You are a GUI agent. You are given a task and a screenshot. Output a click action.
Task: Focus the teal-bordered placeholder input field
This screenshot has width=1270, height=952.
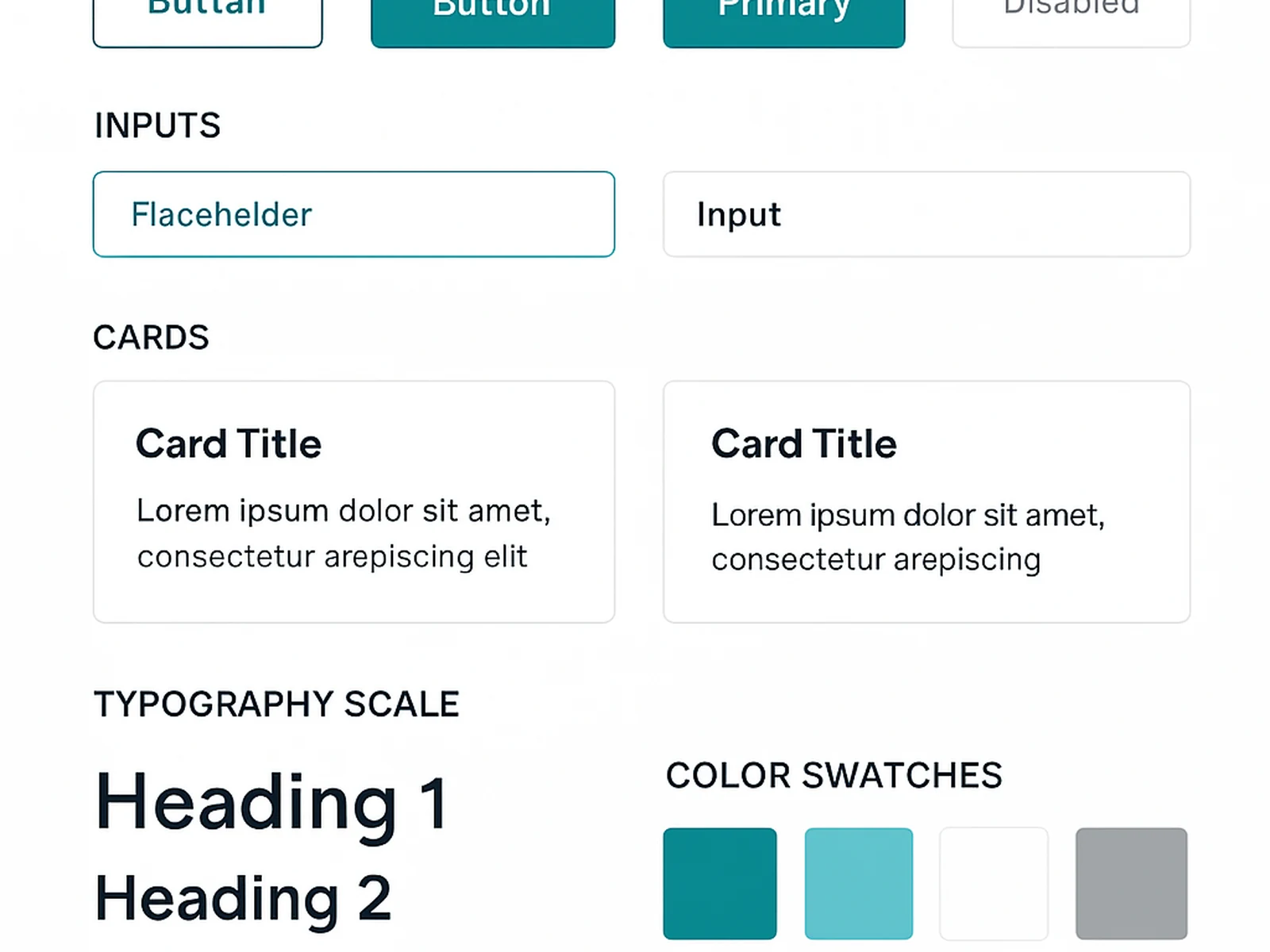coord(354,214)
